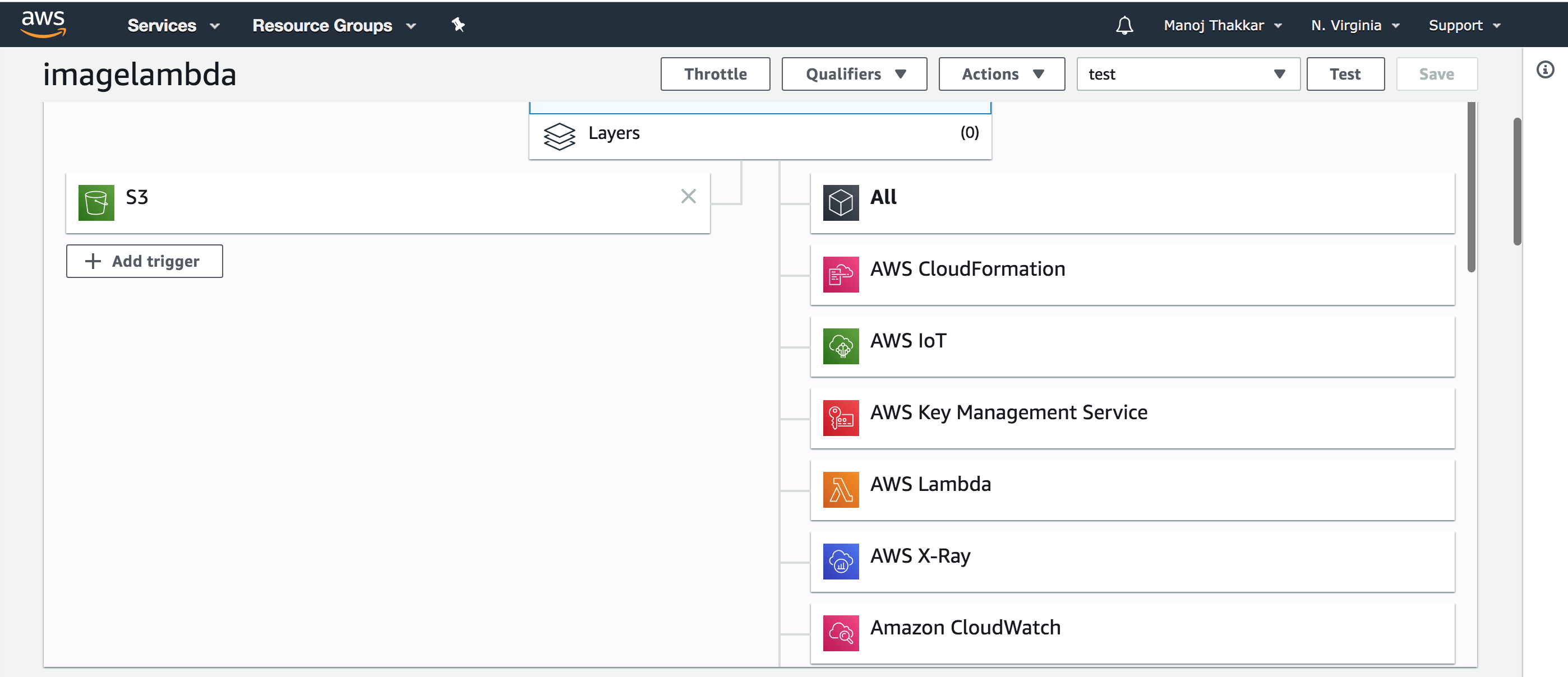Click the Add trigger button
The width and height of the screenshot is (1568, 677).
[144, 262]
